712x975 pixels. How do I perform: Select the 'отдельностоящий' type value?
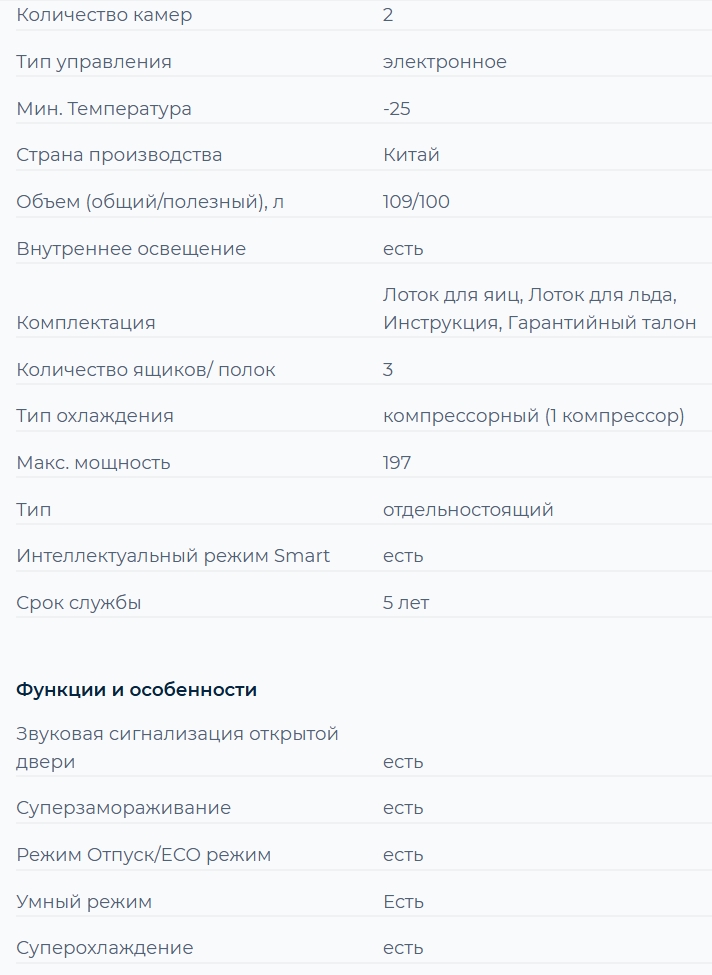[x=468, y=510]
